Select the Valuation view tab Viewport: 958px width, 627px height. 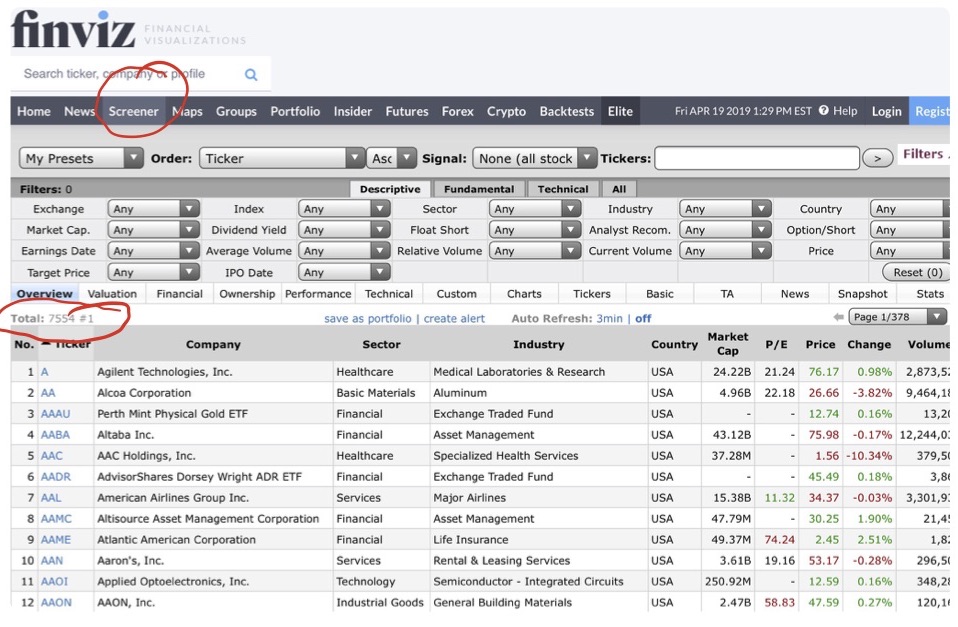[x=112, y=294]
